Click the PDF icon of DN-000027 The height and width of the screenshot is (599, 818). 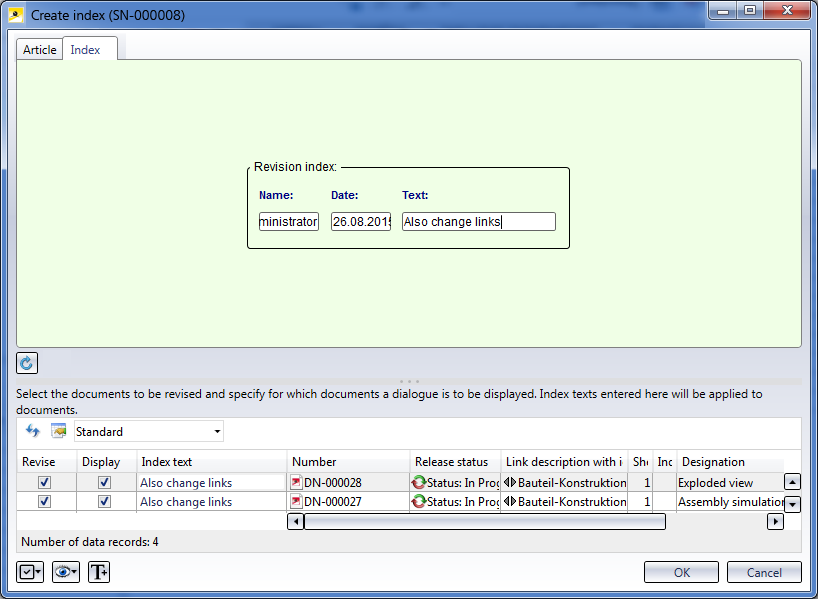pos(296,501)
